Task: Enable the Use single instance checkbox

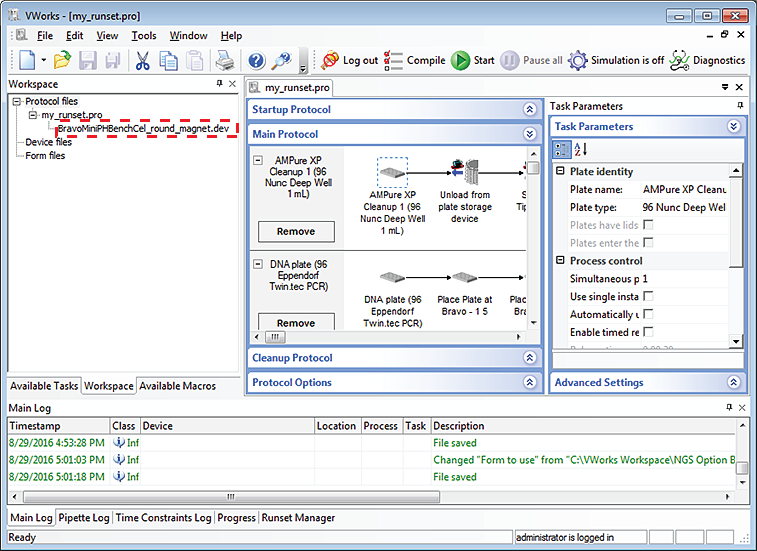Action: coord(648,297)
